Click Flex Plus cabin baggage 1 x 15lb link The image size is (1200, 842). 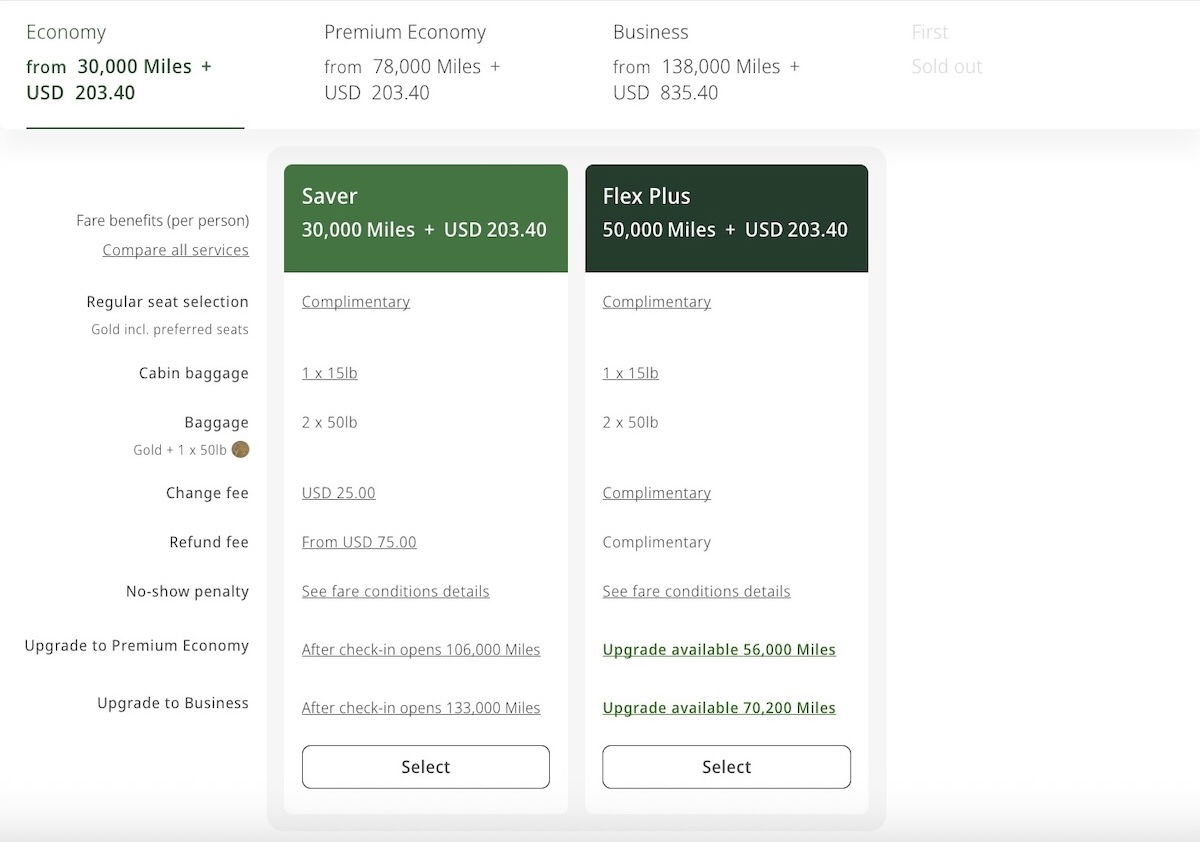[630, 373]
